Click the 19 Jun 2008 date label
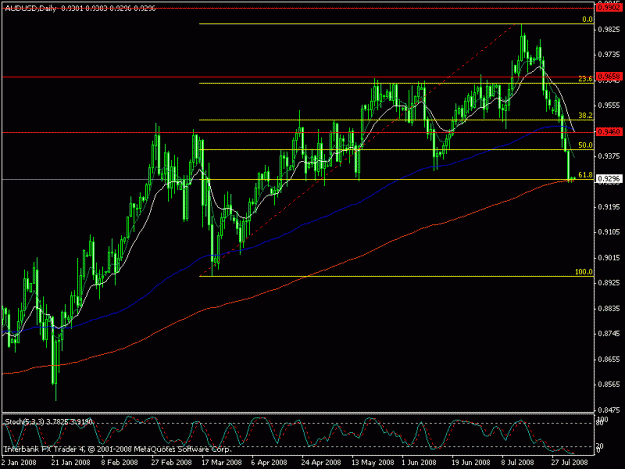Viewport: 625px width, 469px height. (x=471, y=462)
